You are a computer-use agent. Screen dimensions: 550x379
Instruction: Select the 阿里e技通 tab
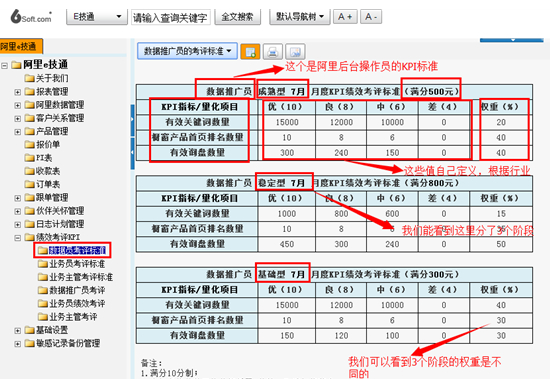point(21,46)
